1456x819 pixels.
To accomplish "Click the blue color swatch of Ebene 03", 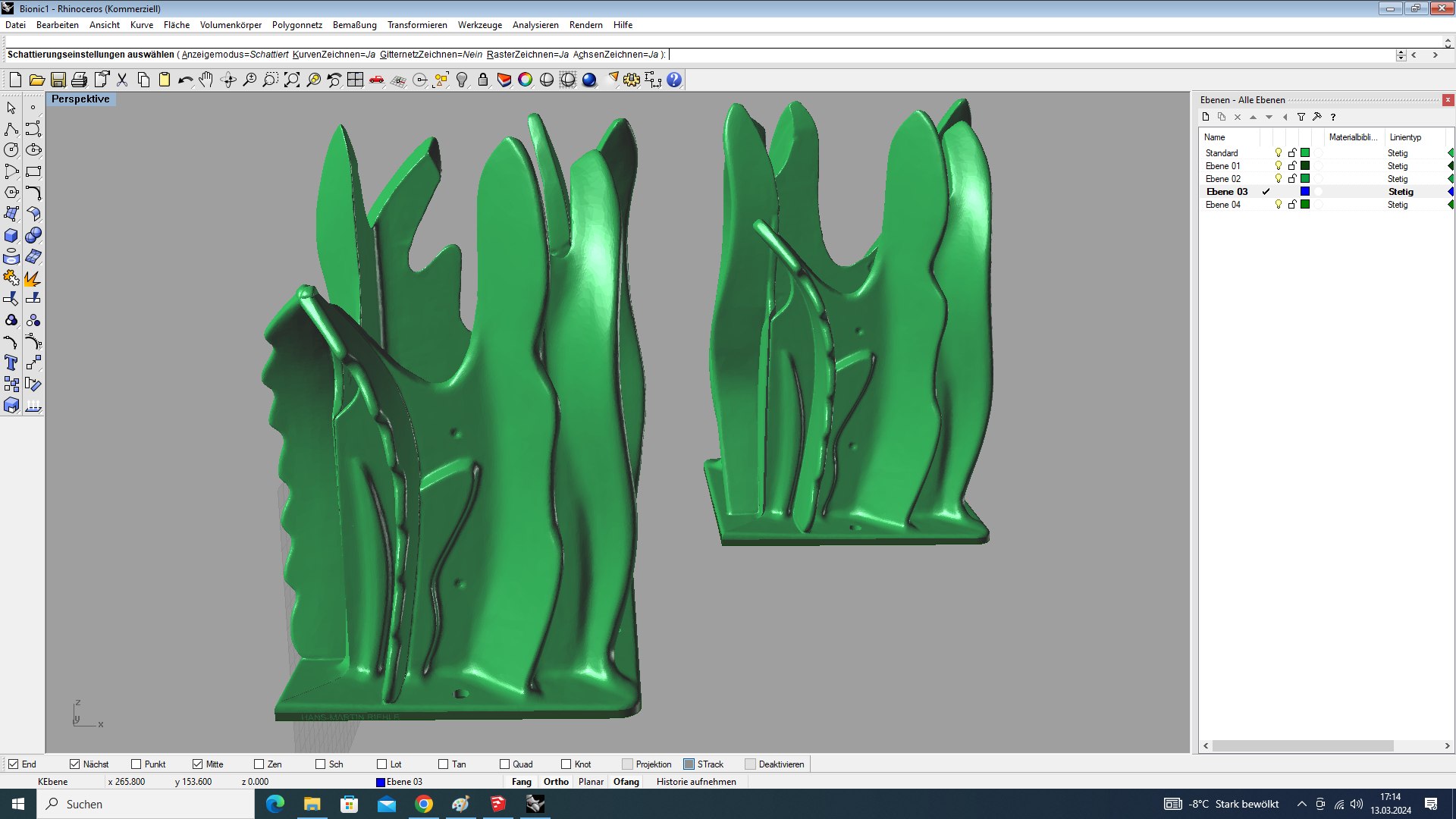I will click(x=1305, y=192).
